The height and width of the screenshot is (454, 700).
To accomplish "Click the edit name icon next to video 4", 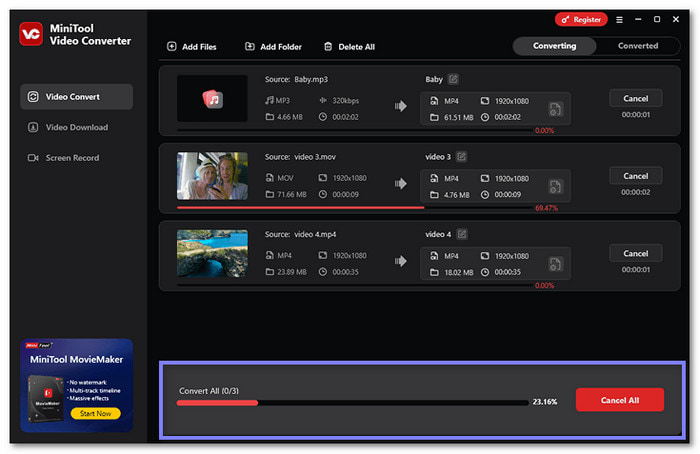I will (462, 234).
